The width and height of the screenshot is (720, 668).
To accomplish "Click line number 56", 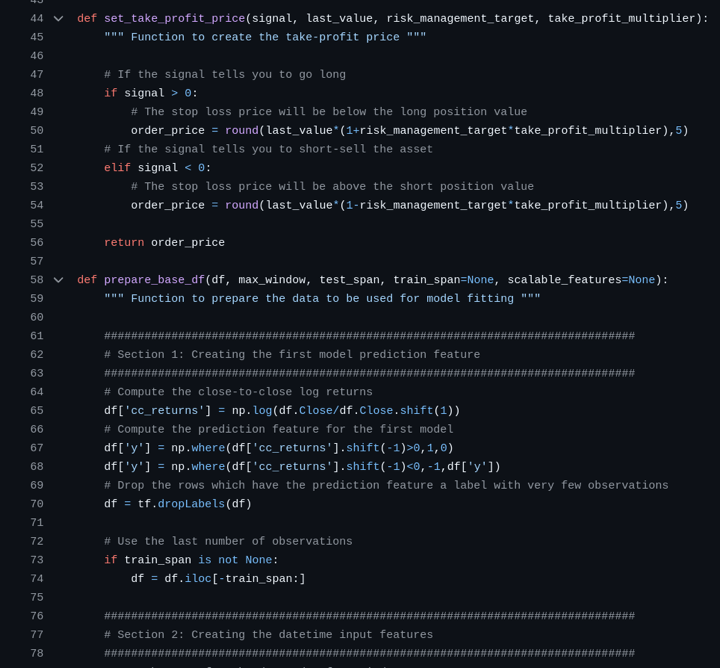I will pyautogui.click(x=36, y=243).
